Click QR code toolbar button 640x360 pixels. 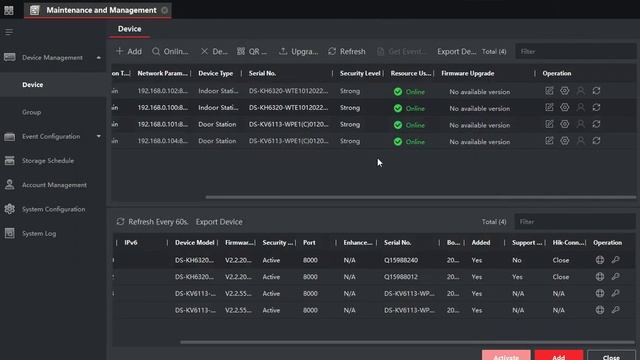(x=252, y=51)
